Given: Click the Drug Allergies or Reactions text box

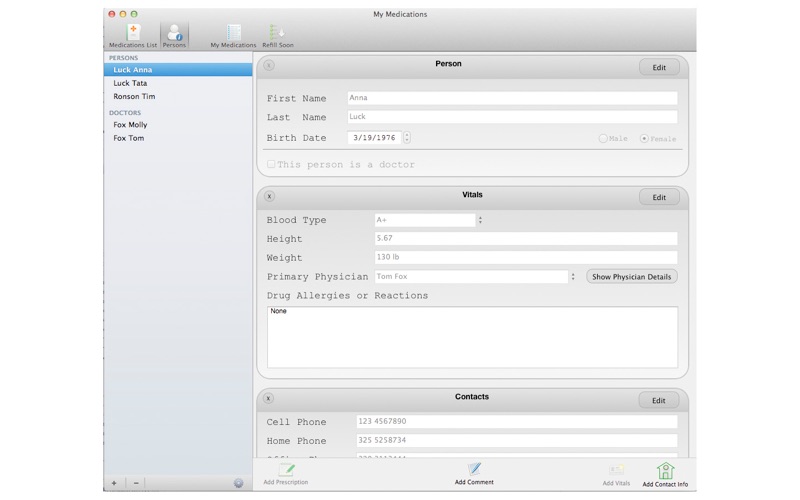Looking at the screenshot, I should pyautogui.click(x=472, y=337).
